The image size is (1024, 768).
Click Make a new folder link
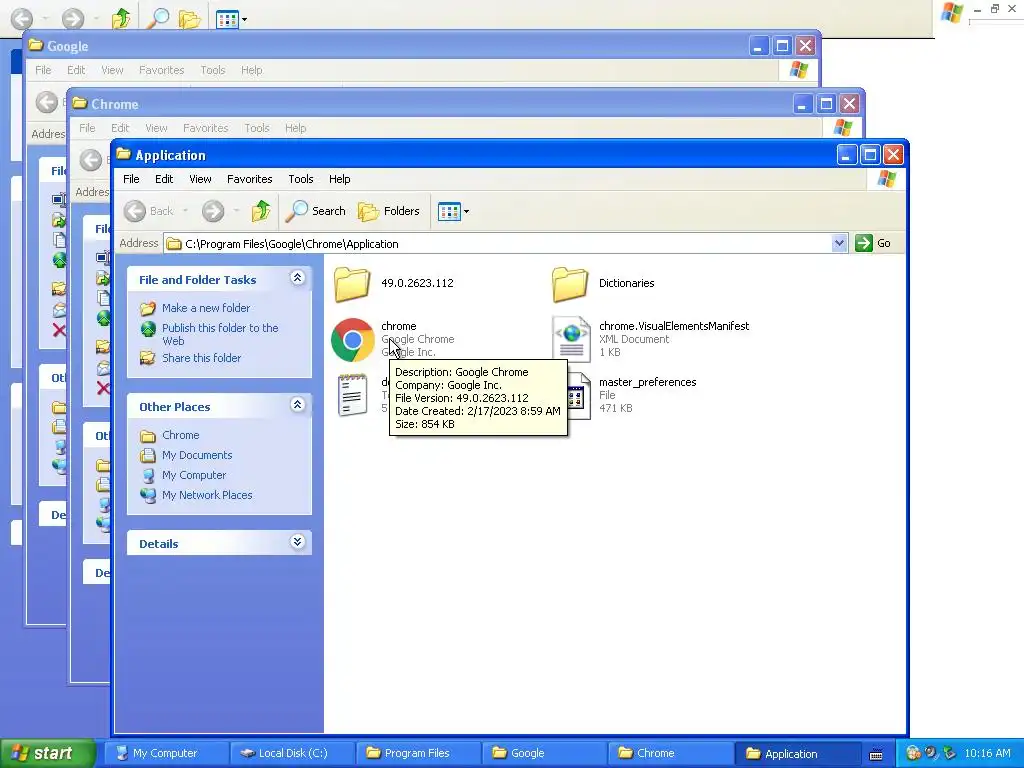pos(206,308)
